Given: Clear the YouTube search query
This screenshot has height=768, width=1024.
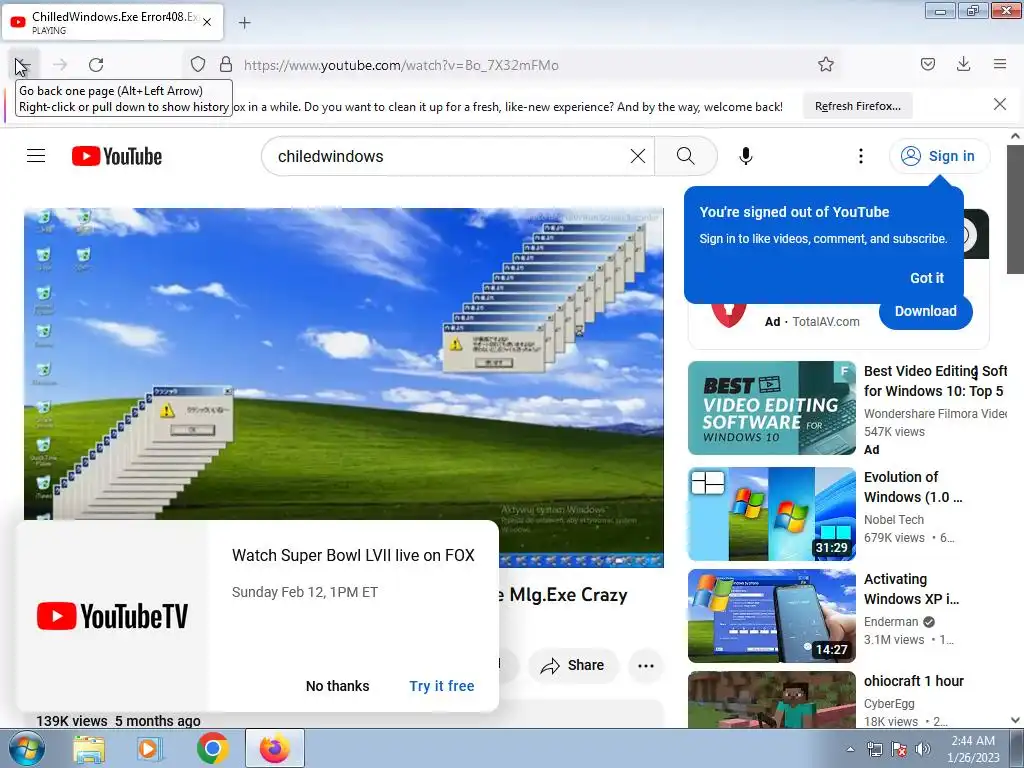Looking at the screenshot, I should coord(638,156).
